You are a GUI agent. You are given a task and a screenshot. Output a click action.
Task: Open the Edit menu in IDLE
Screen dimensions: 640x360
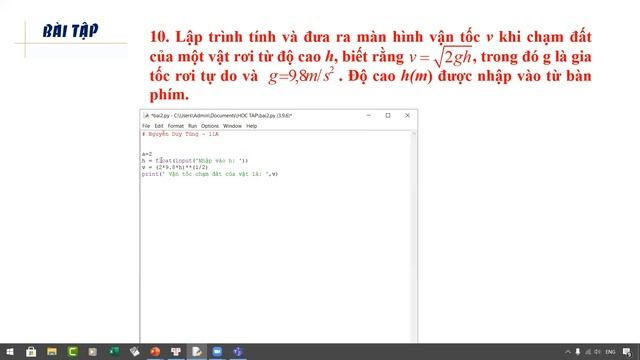[x=159, y=126]
